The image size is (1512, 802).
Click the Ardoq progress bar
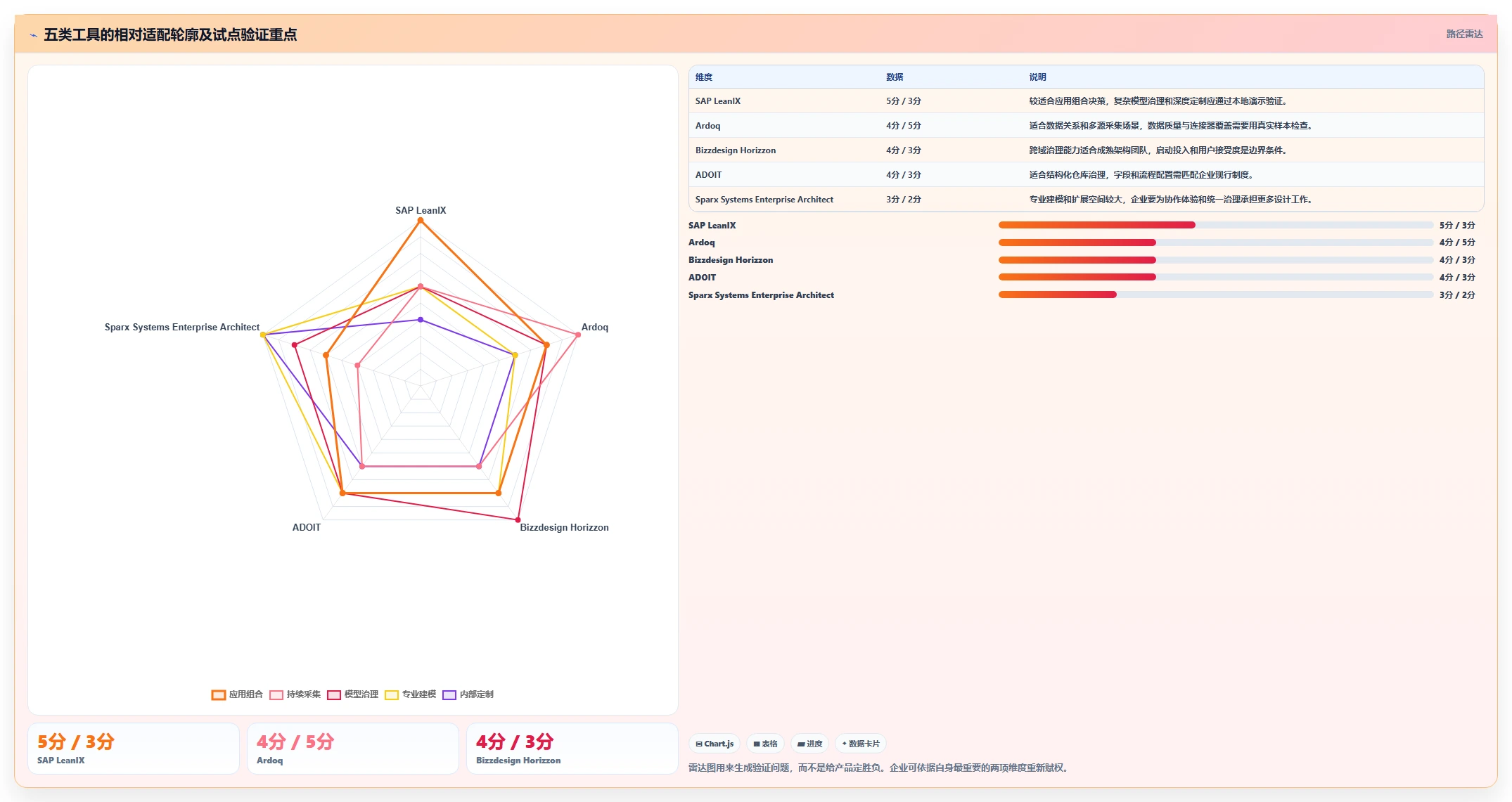[x=1216, y=242]
